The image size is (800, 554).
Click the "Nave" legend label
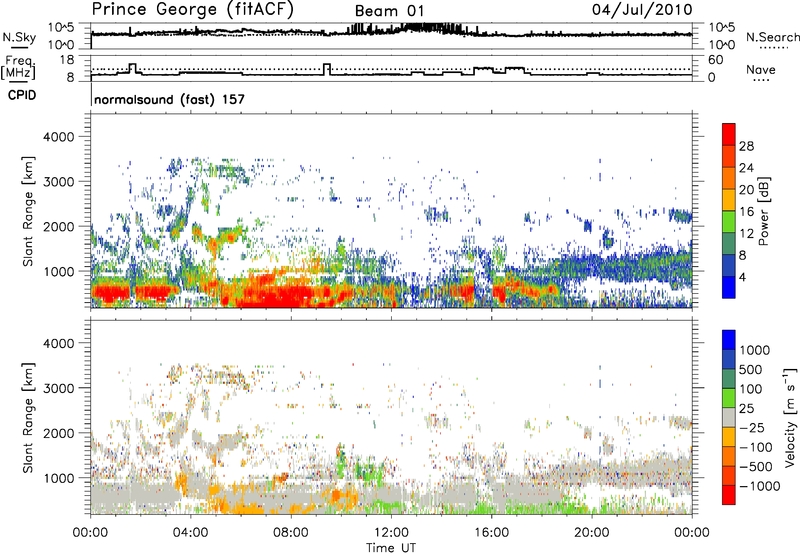pyautogui.click(x=761, y=70)
